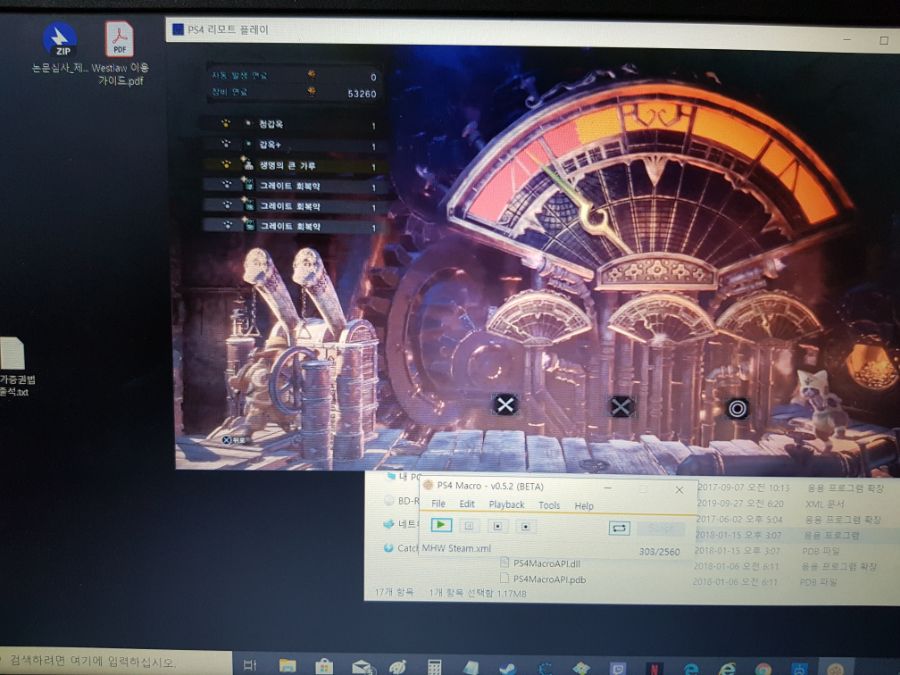
Task: Open the txt file on the desktop
Action: (14, 367)
